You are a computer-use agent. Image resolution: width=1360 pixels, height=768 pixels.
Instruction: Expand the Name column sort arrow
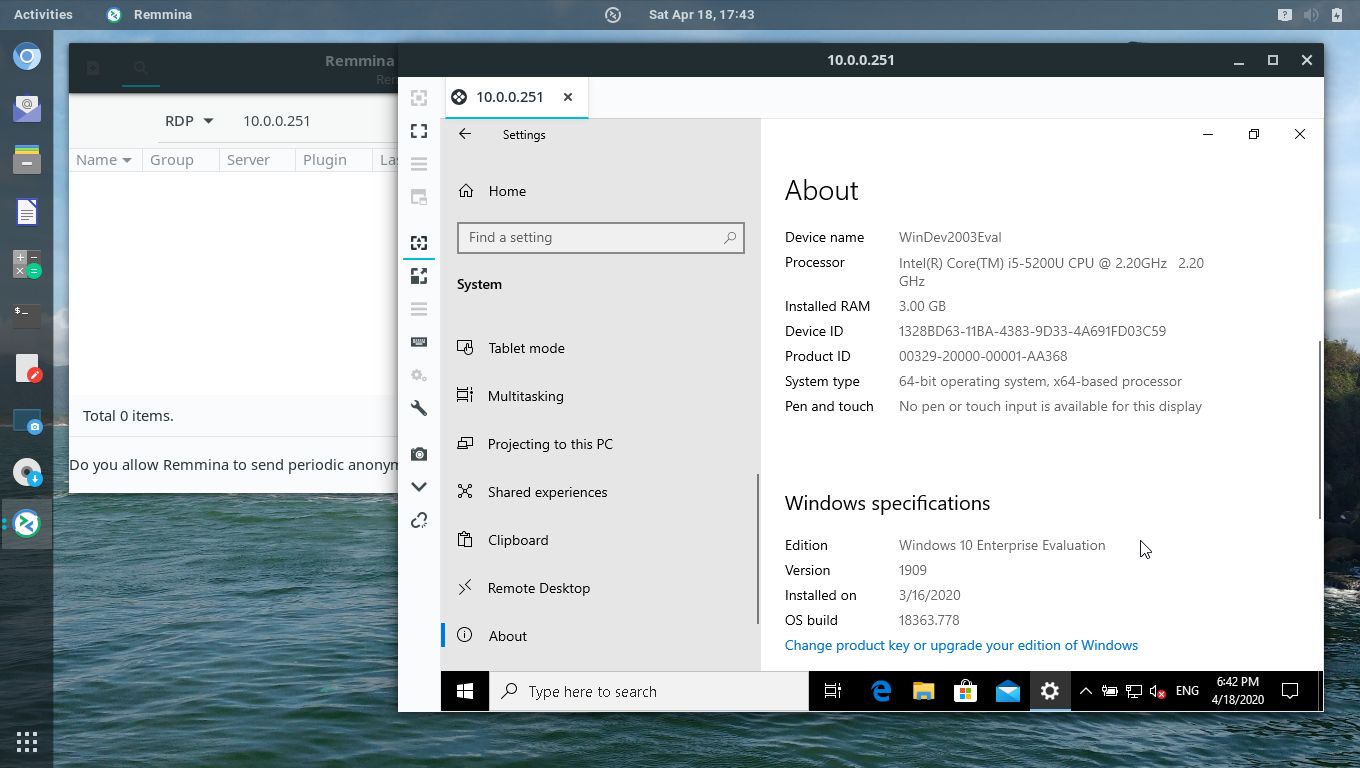[x=127, y=160]
